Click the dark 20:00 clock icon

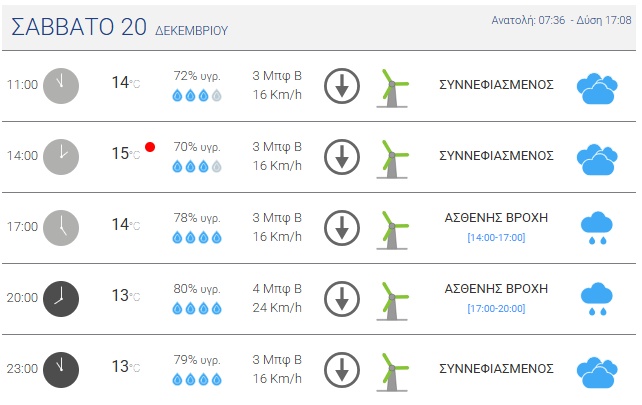point(60,297)
